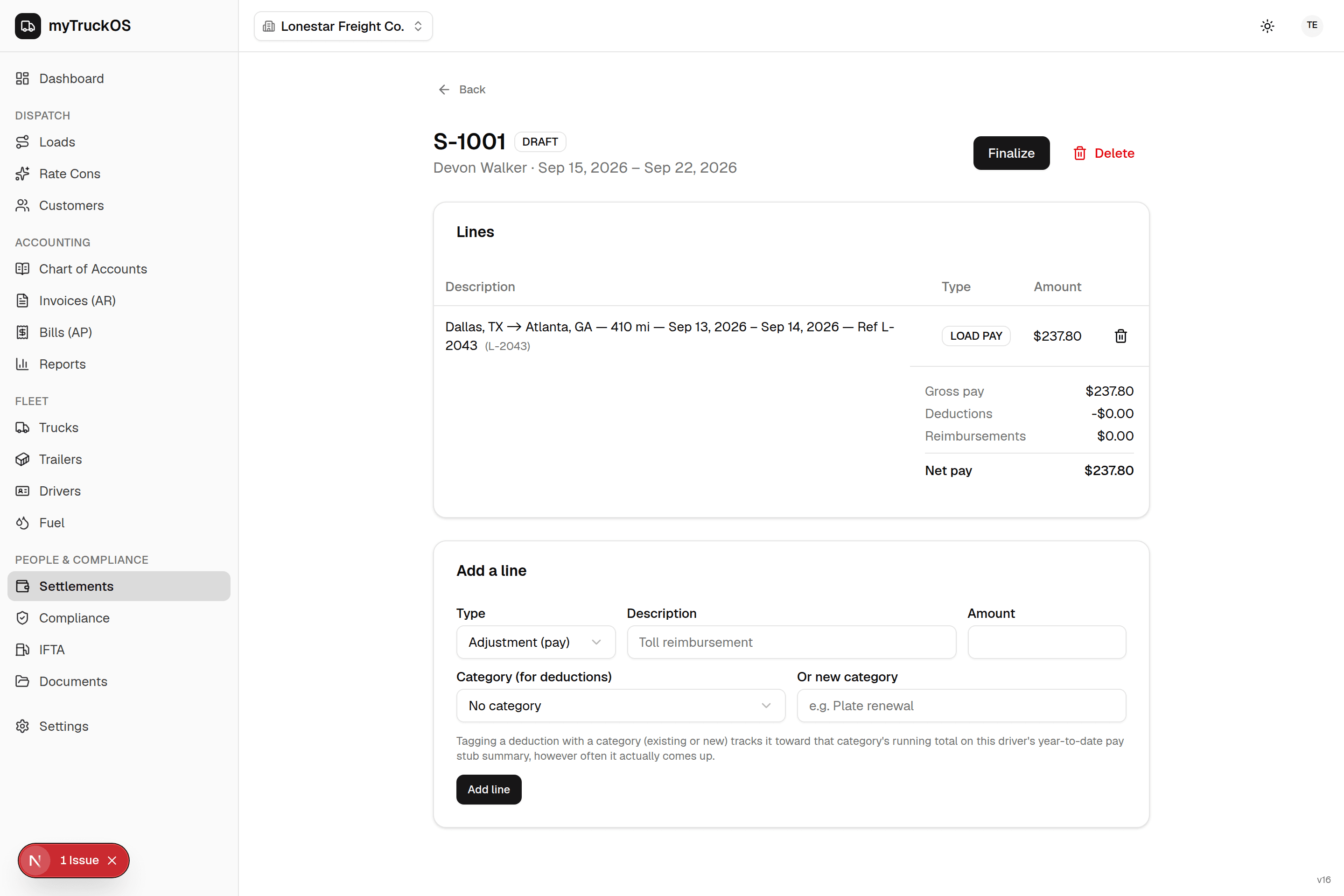Expand the No category dropdown
This screenshot has width=1344, height=896.
621,706
